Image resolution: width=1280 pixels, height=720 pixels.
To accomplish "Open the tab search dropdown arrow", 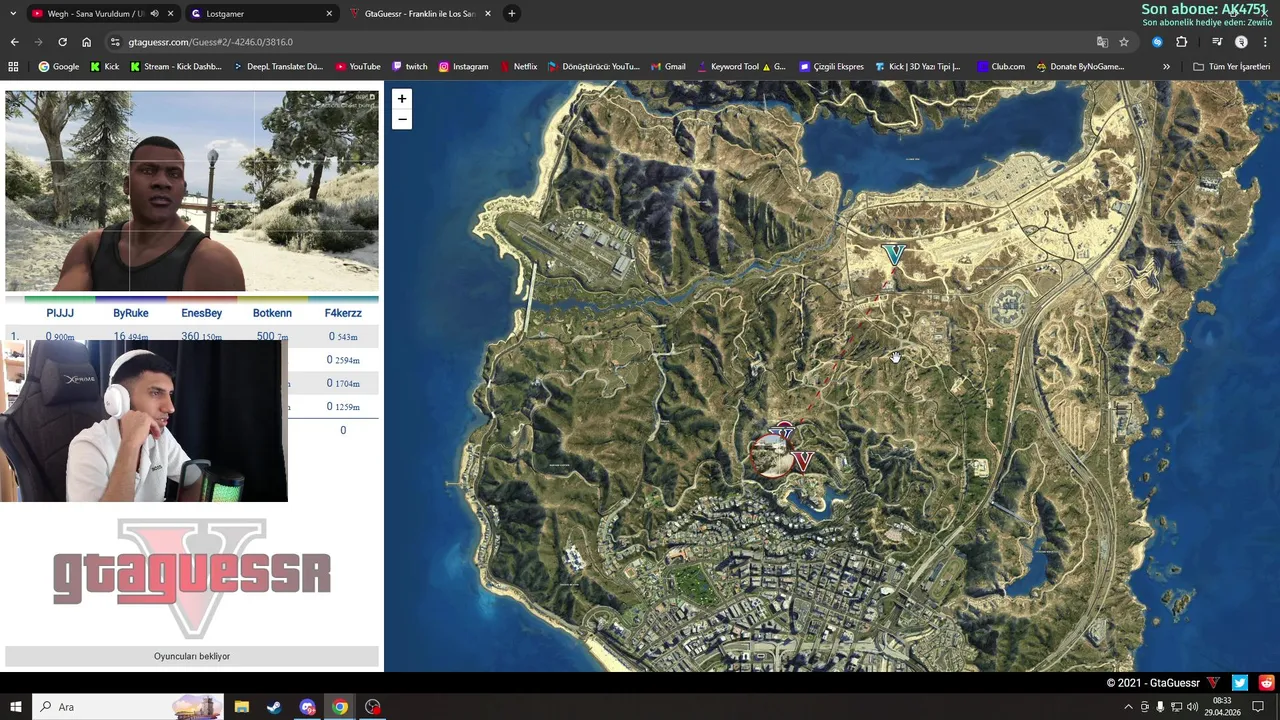I will coord(13,14).
